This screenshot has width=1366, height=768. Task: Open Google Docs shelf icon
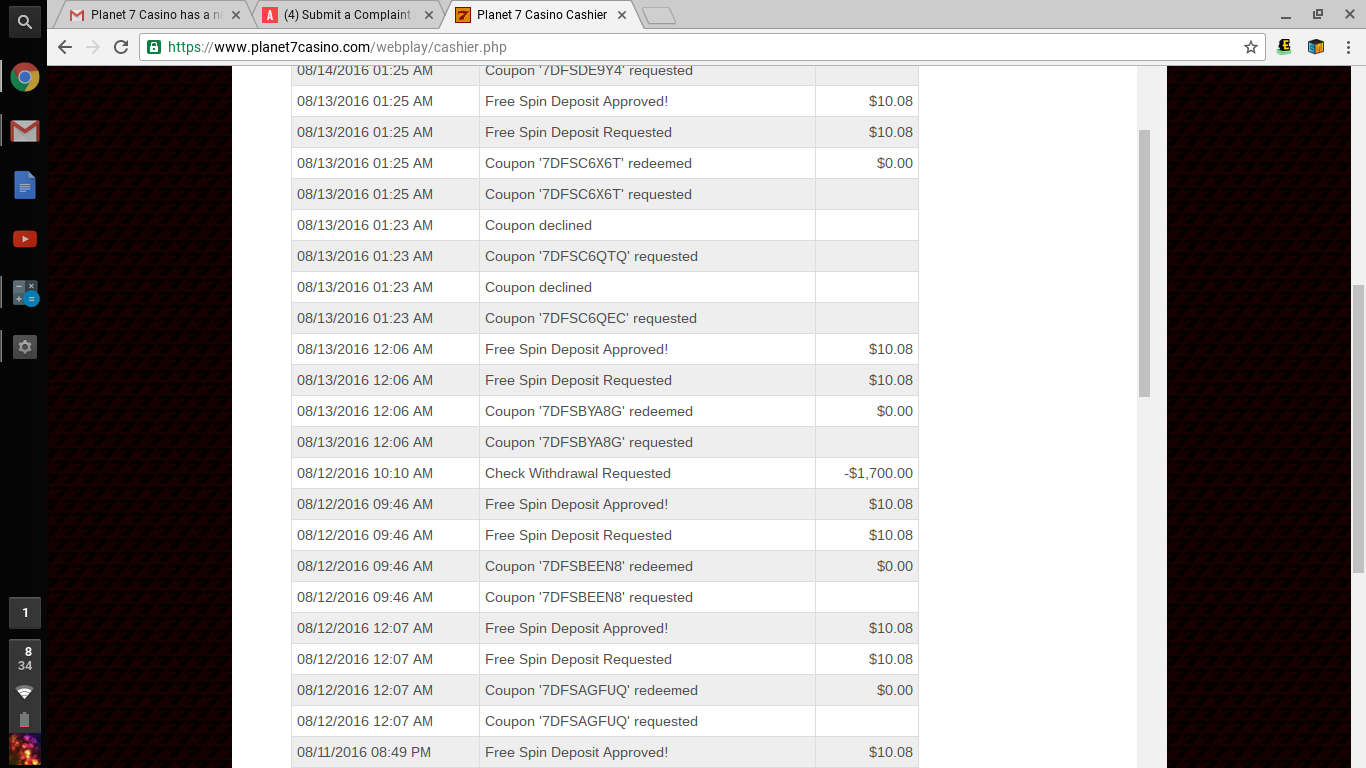tap(25, 185)
